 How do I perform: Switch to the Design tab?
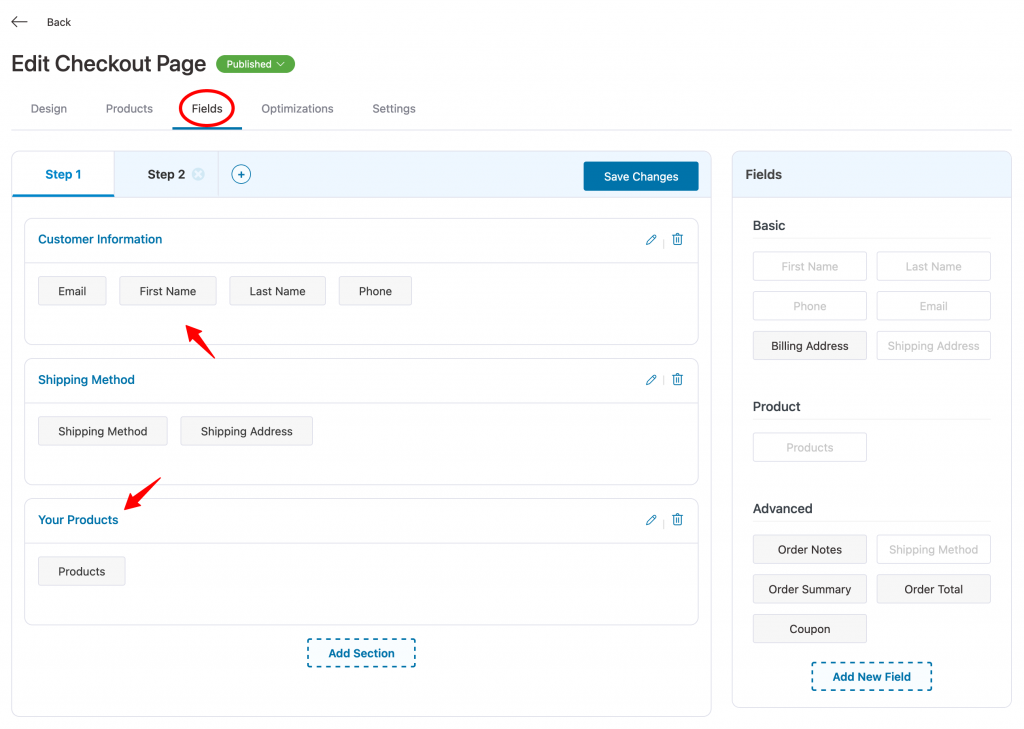pyautogui.click(x=49, y=108)
